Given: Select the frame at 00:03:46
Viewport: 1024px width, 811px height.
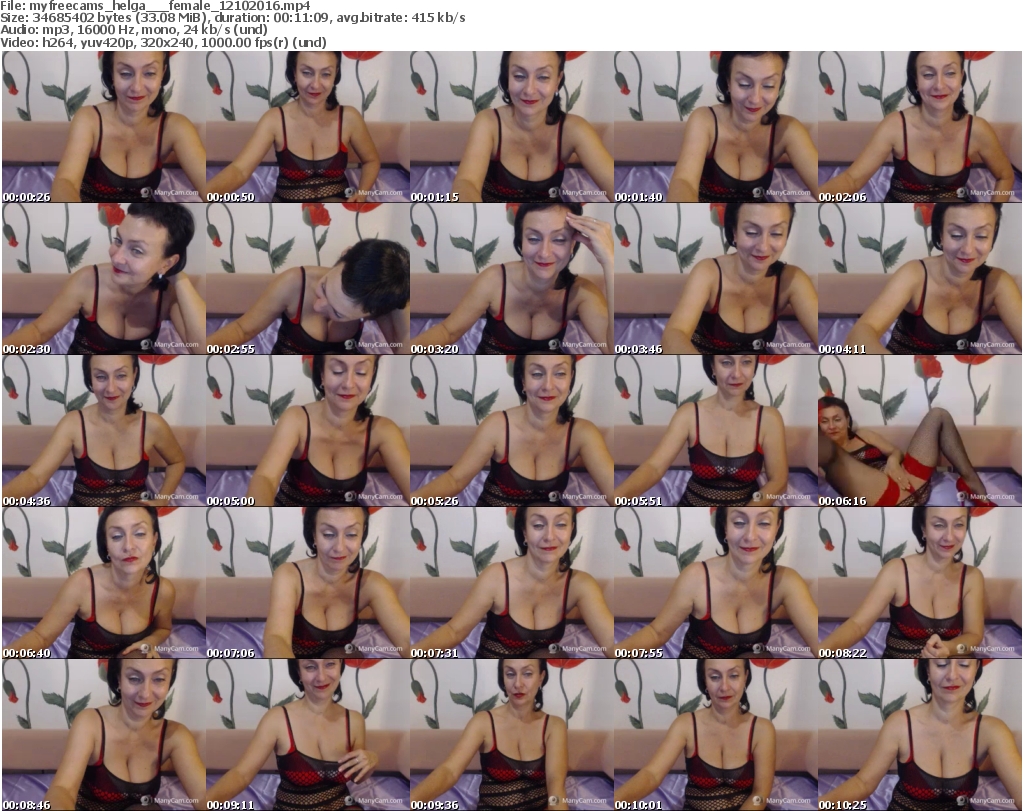Looking at the screenshot, I should (715, 279).
